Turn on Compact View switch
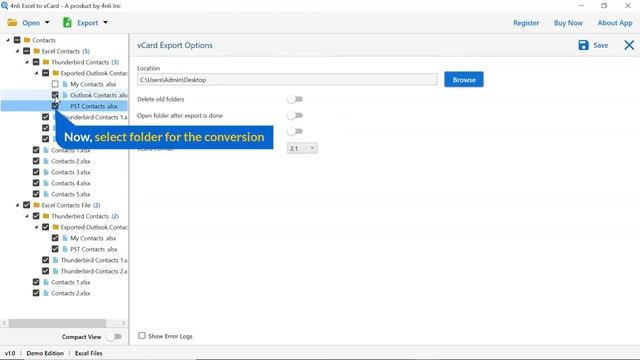 coord(114,337)
